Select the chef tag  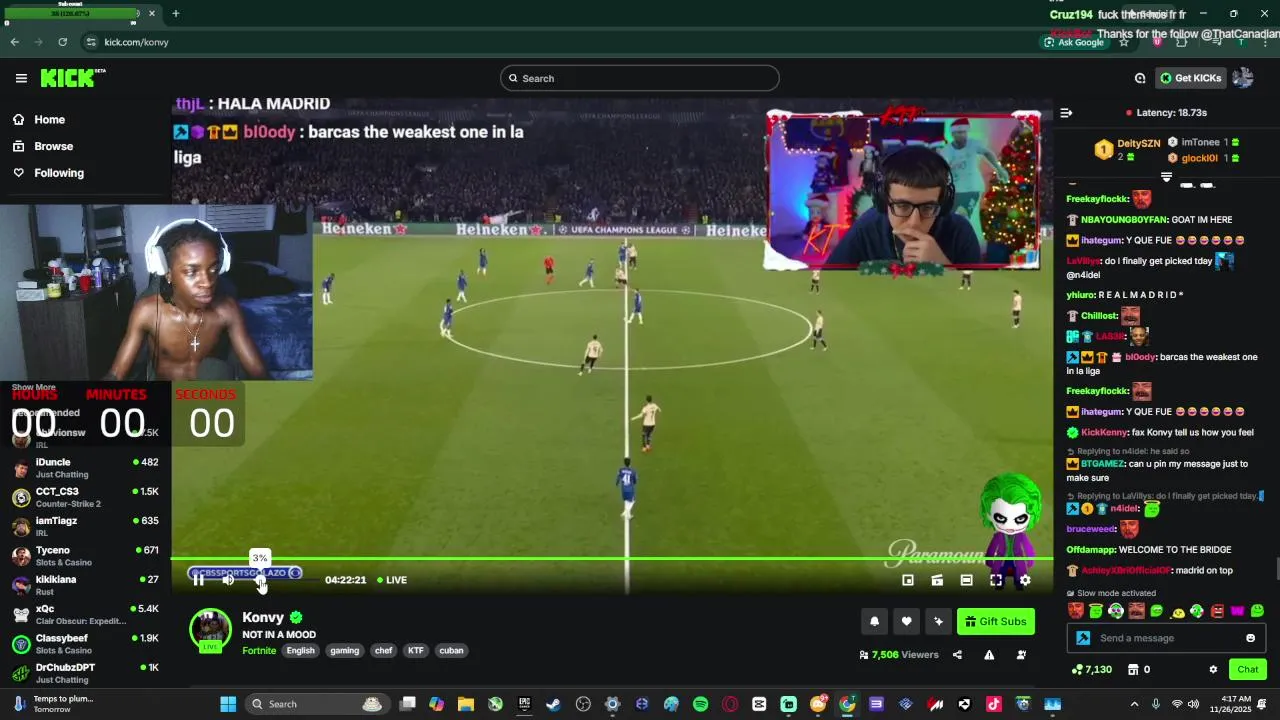383,651
